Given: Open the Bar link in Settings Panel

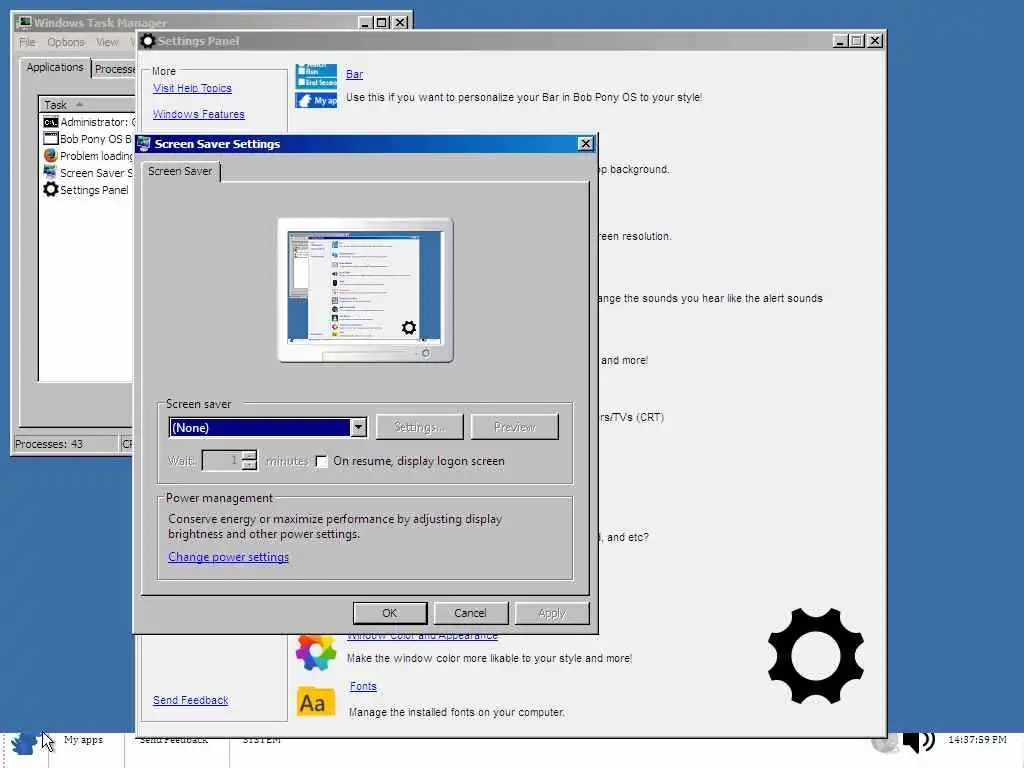Looking at the screenshot, I should point(355,74).
